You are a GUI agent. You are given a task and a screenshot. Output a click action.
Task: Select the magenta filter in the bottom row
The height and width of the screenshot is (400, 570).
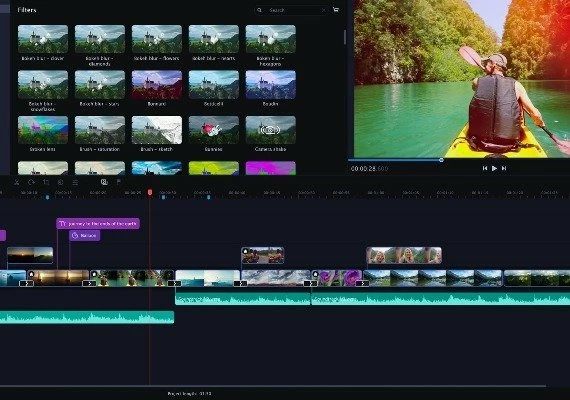tap(270, 168)
